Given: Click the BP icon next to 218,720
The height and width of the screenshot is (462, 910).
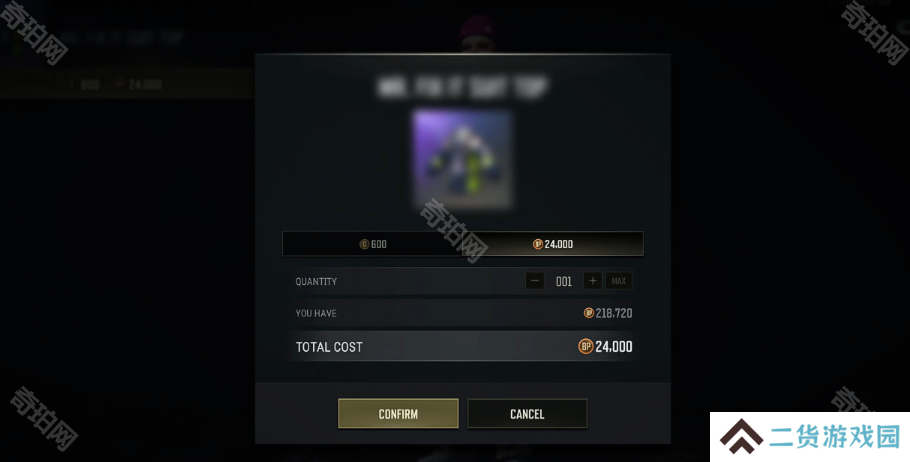Looking at the screenshot, I should [588, 313].
